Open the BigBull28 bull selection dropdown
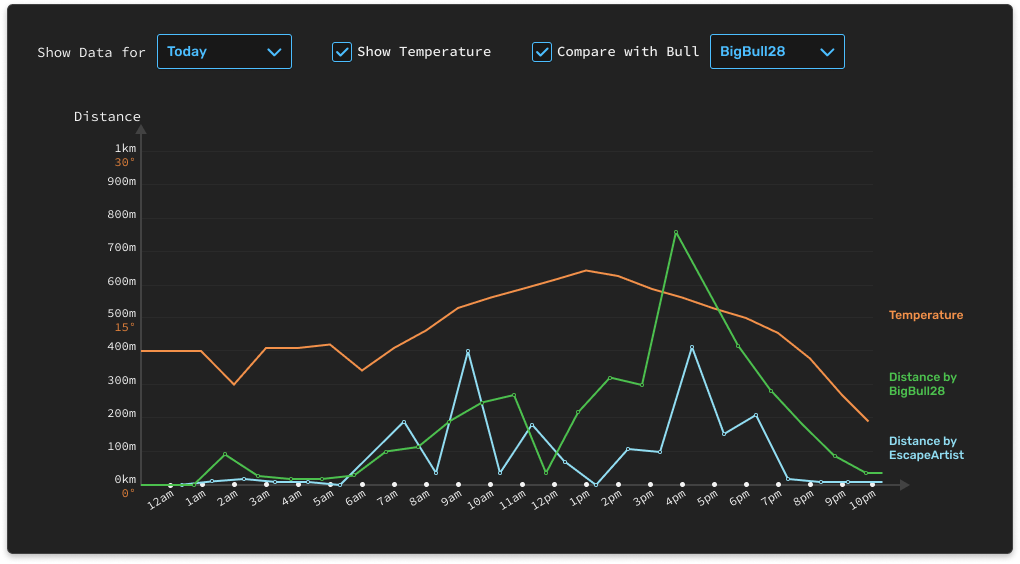Viewport: 1020px width, 564px height. coord(777,51)
